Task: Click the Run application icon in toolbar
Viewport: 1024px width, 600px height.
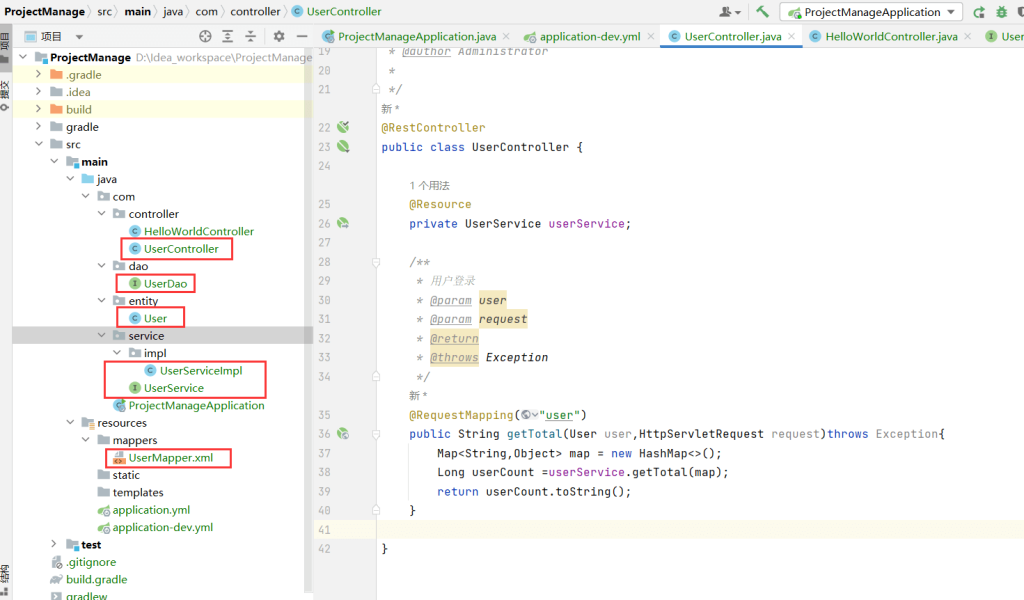Action: coord(979,12)
